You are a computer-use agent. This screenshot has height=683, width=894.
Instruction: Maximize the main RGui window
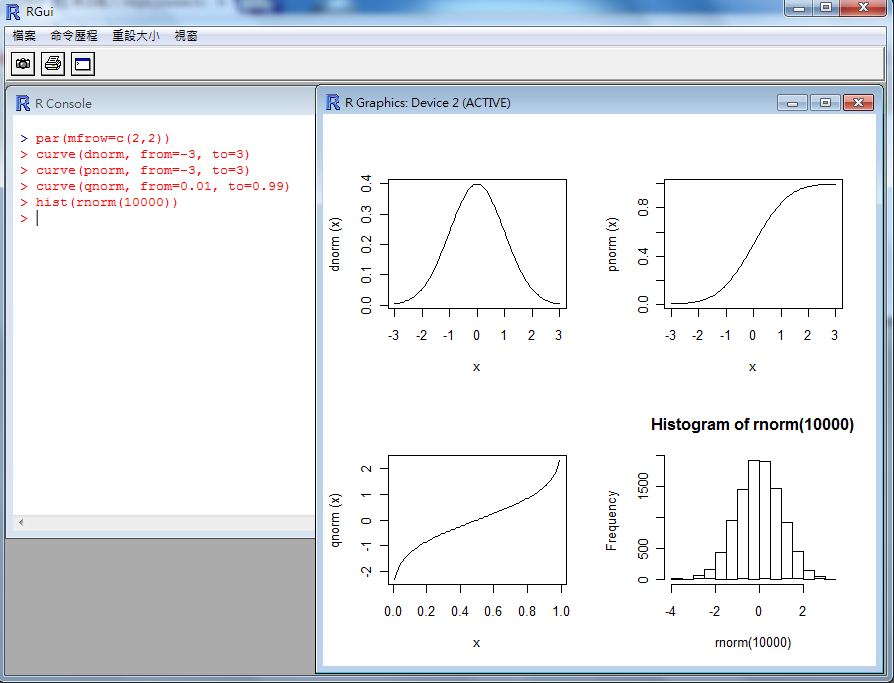pyautogui.click(x=826, y=8)
